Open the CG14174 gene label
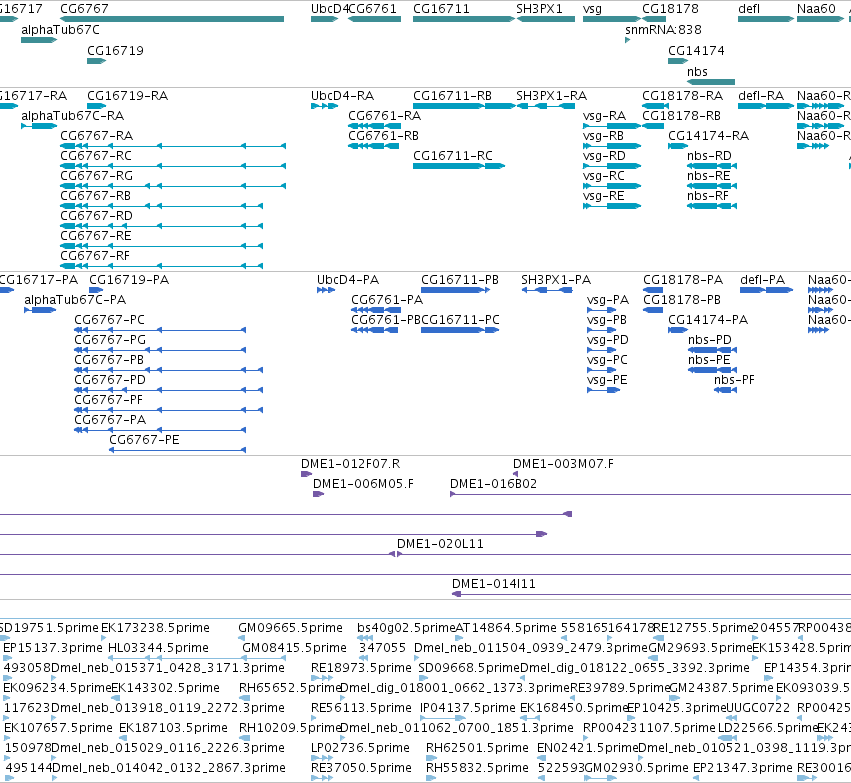The width and height of the screenshot is (851, 783). click(x=696, y=50)
